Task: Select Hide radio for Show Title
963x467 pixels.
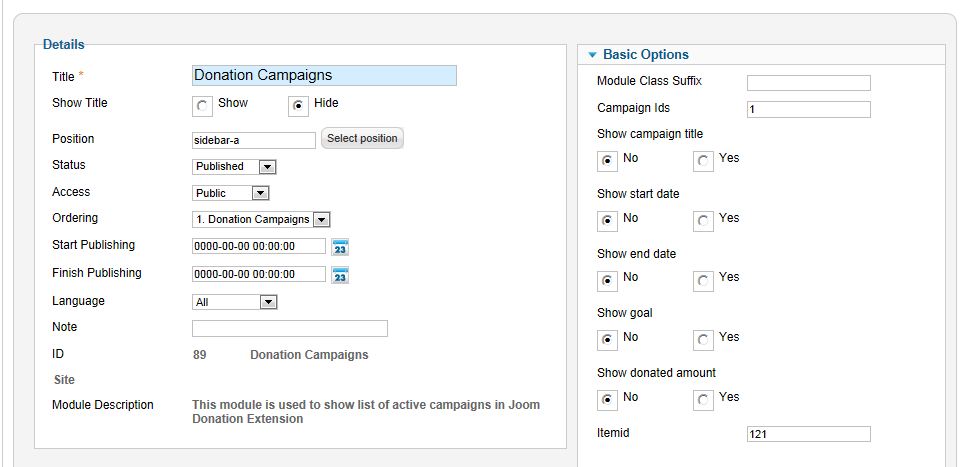Action: 298,106
